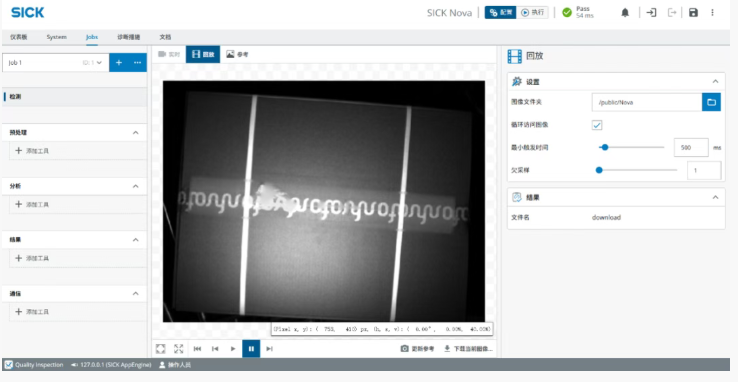The width and height of the screenshot is (738, 382).
Task: Collapse the 预处理 preprocessing section
Action: click(136, 133)
